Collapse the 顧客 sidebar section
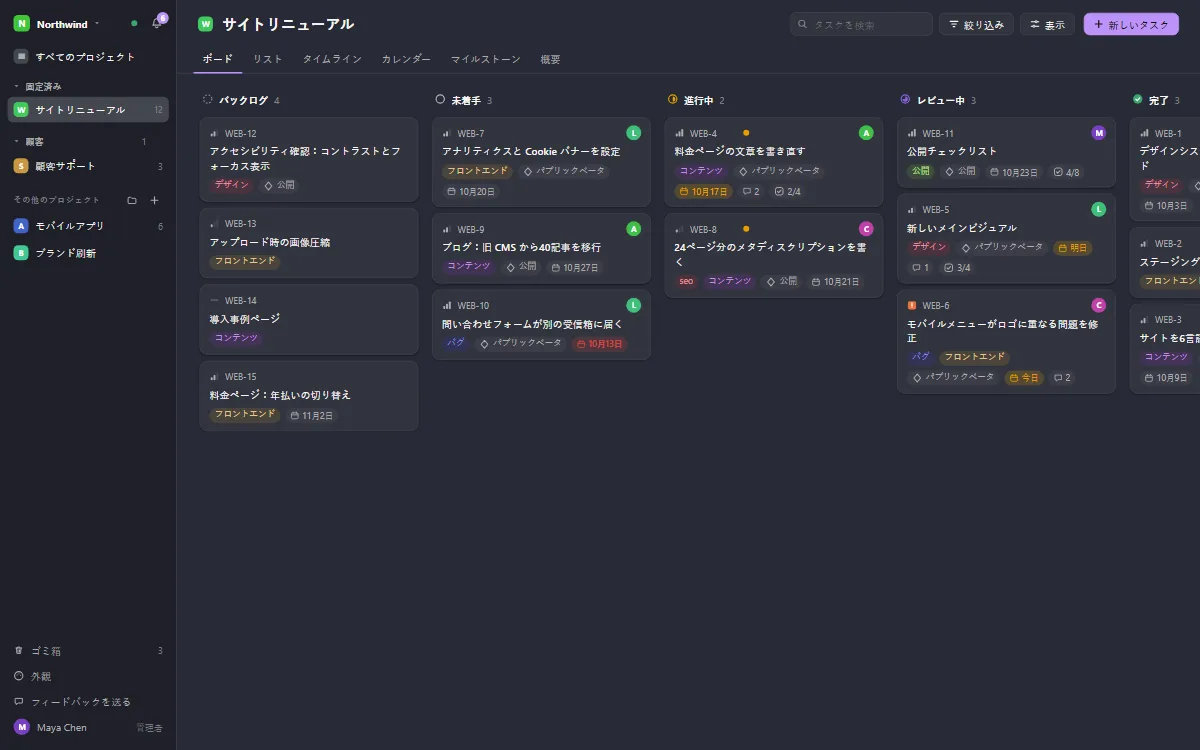1200x750 pixels. pyautogui.click(x=28, y=142)
